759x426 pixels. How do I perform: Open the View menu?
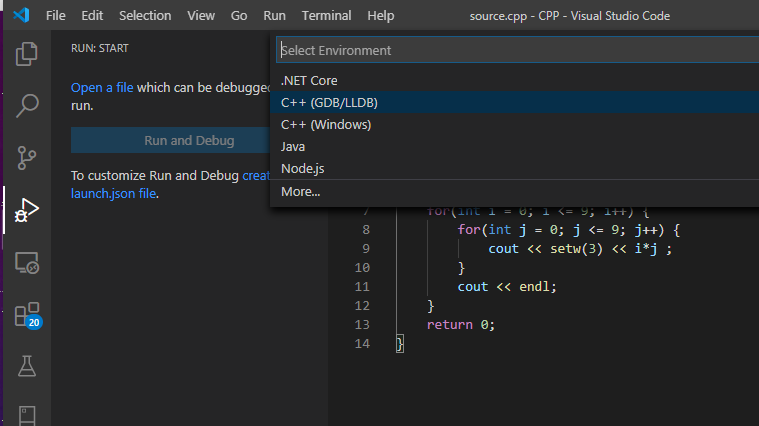pos(201,15)
